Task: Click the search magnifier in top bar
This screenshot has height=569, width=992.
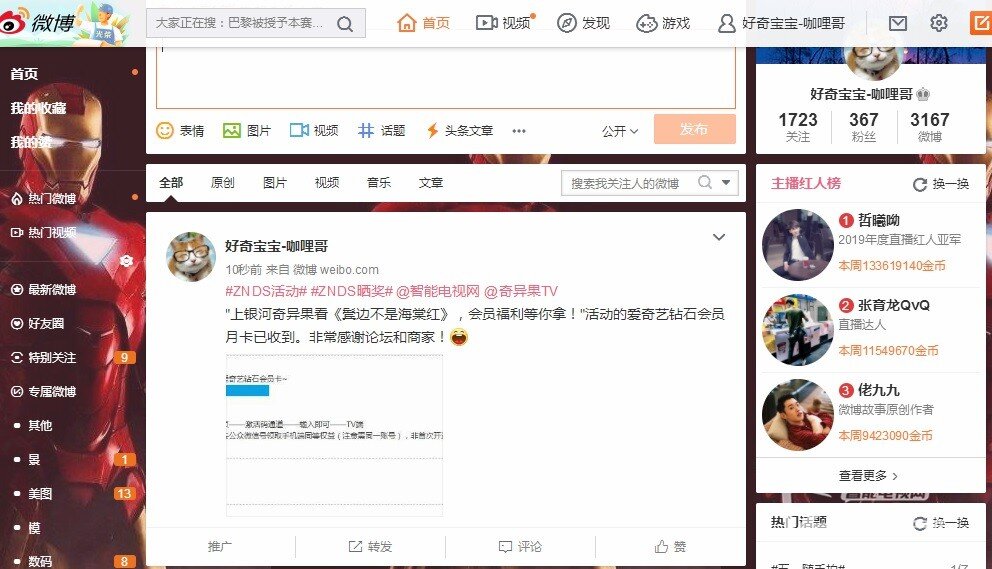Action: click(345, 24)
